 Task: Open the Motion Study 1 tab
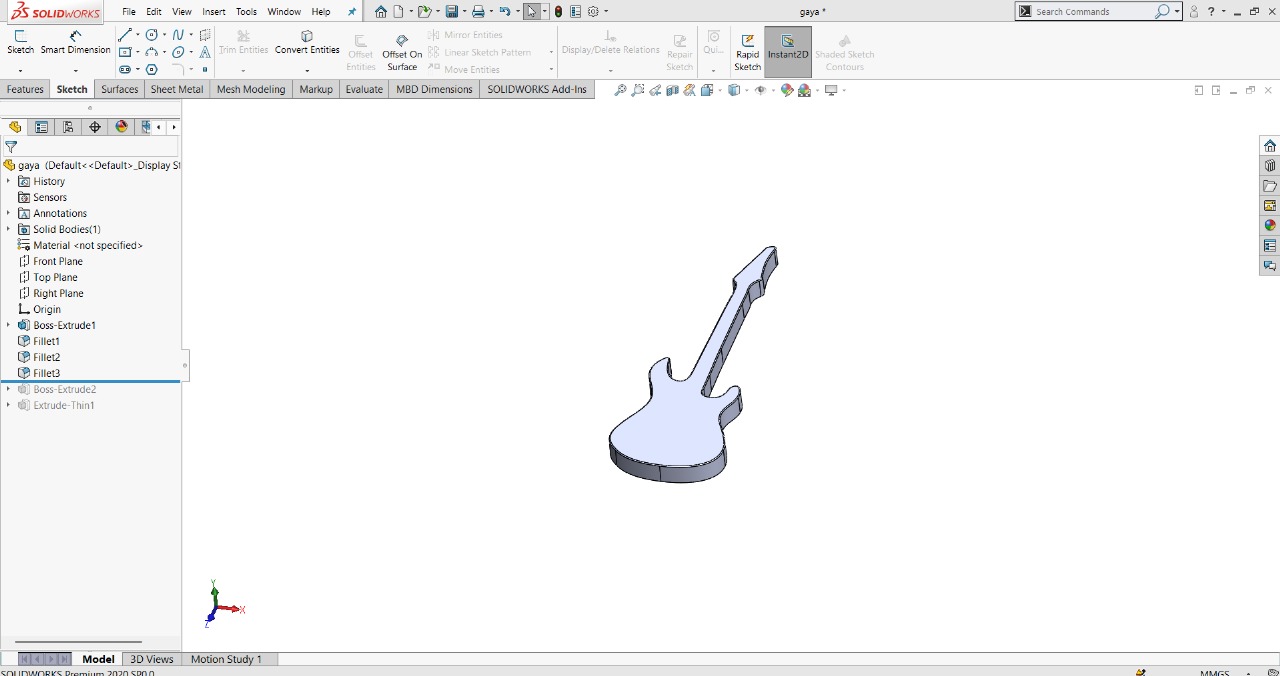pos(226,659)
